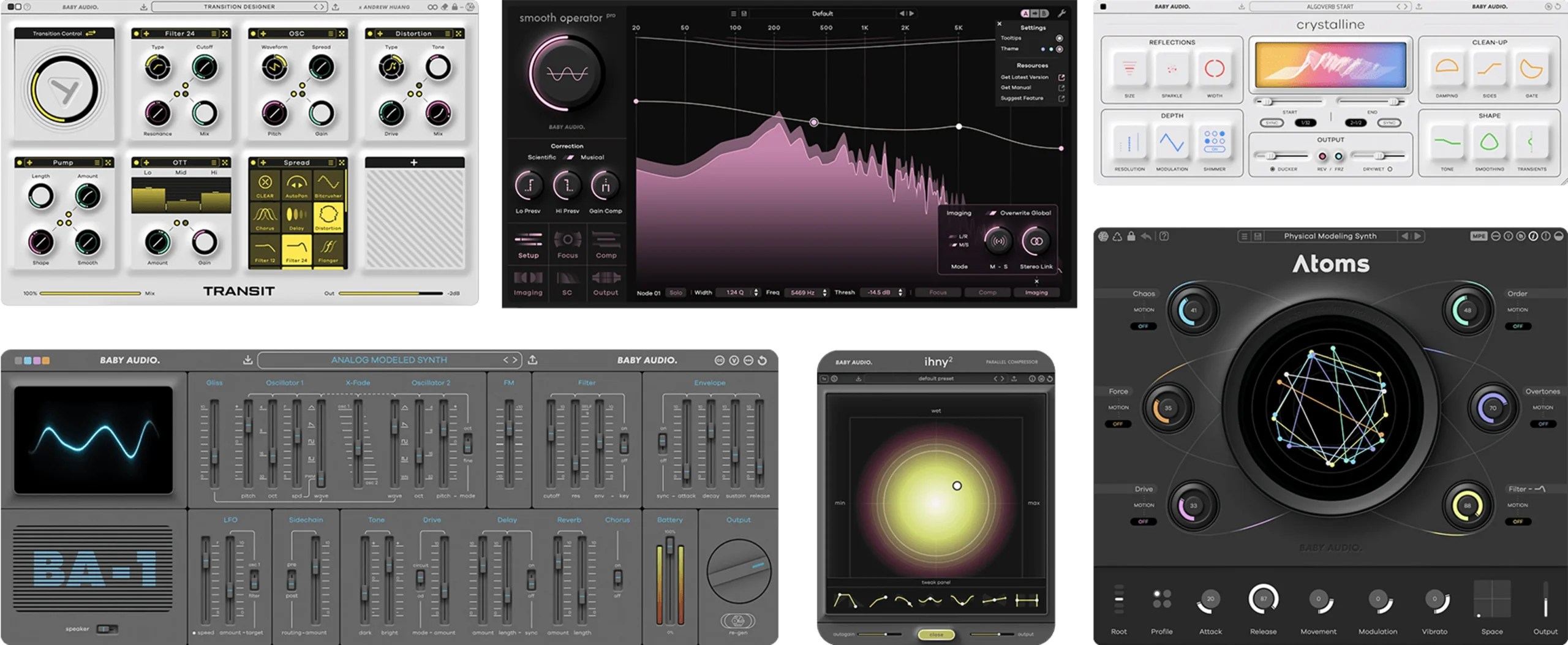Toggle the Start Sync button in Crystalline
Image resolution: width=1568 pixels, height=645 pixels.
click(1272, 123)
